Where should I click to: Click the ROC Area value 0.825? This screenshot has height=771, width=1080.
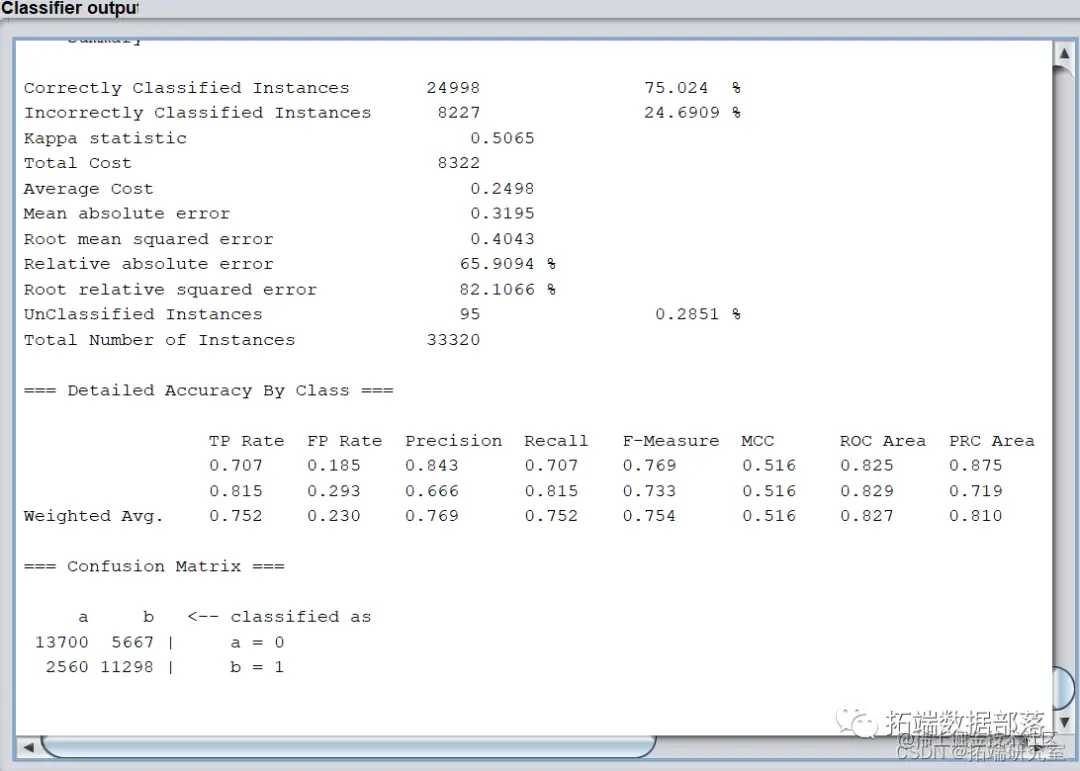tap(866, 466)
